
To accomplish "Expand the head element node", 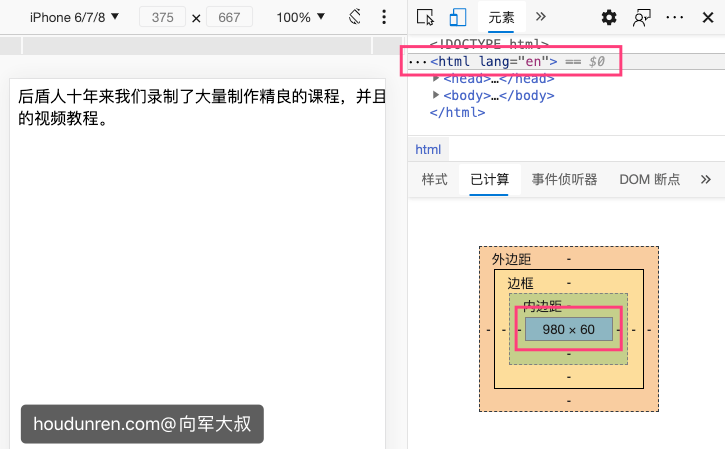I will tap(436, 79).
